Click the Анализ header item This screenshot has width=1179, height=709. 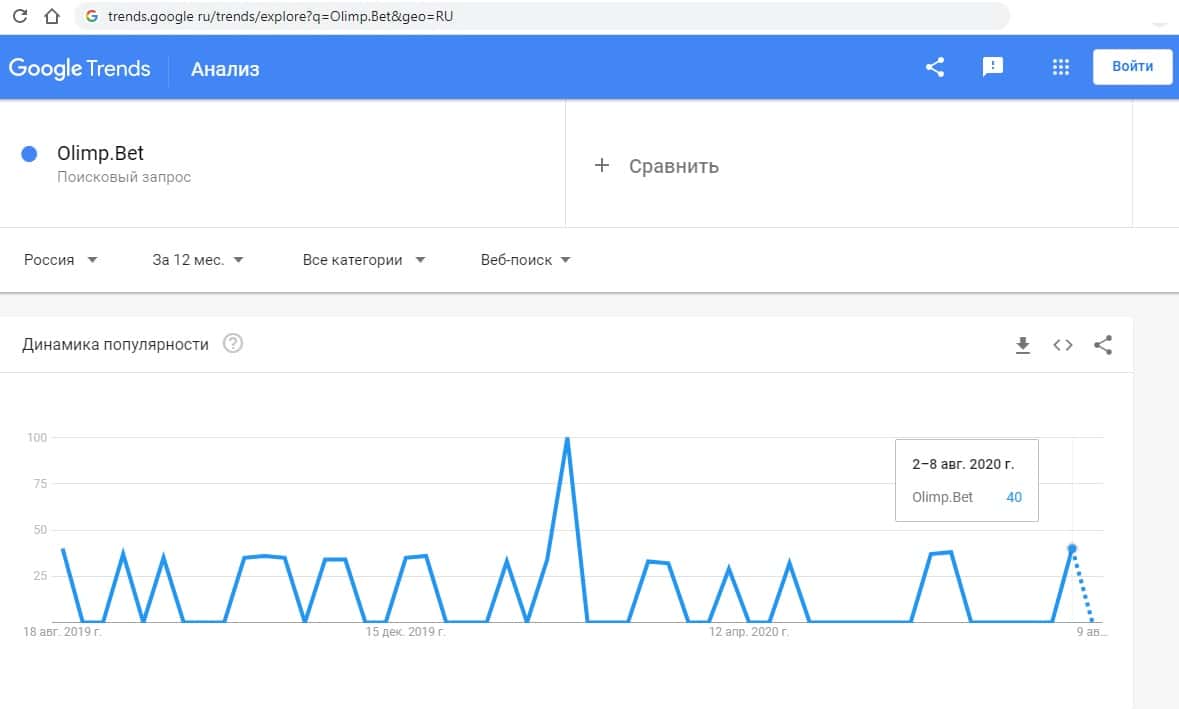tap(225, 69)
